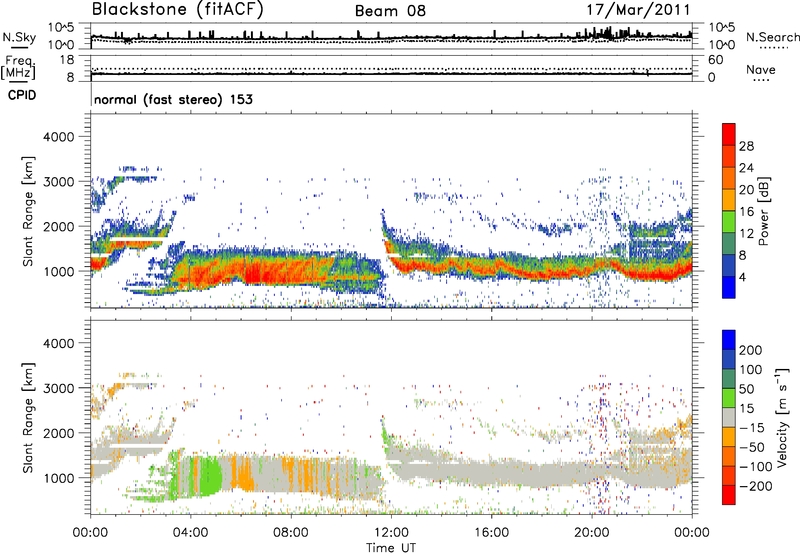
Task: Click '4000' tick on power panel
Action: (59, 137)
